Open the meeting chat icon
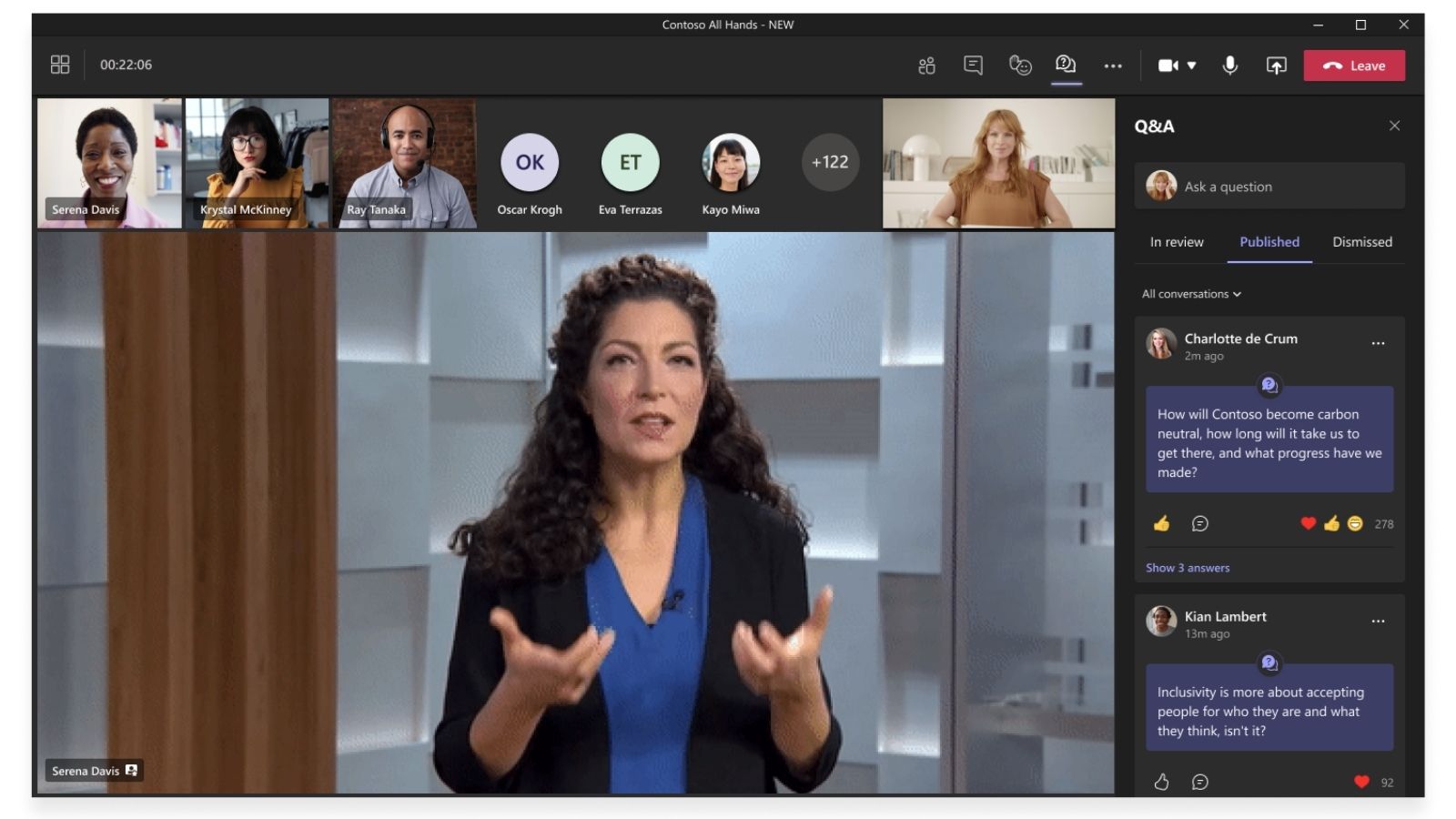 pos(973,66)
